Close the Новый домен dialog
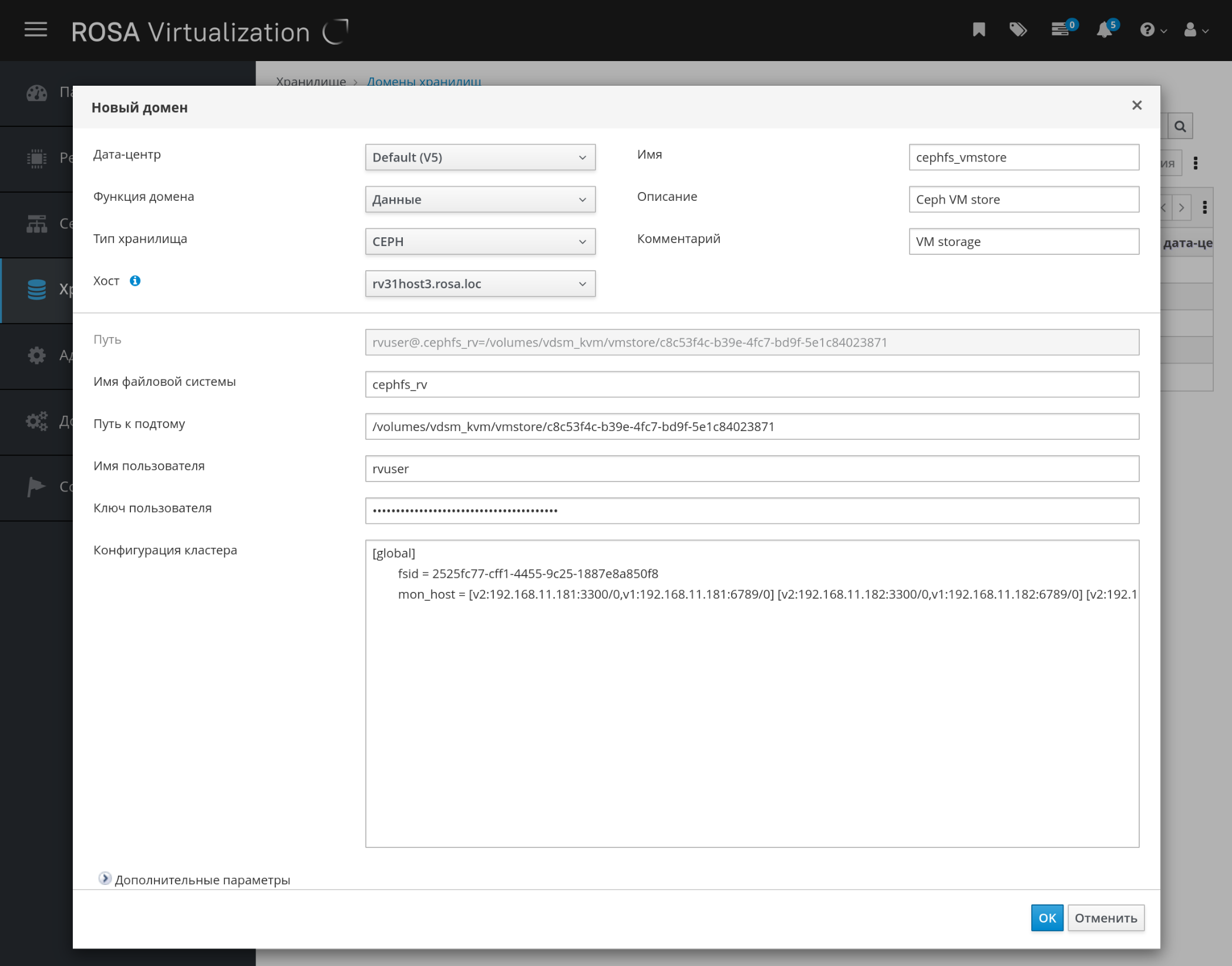The height and width of the screenshot is (966, 1232). tap(1137, 105)
